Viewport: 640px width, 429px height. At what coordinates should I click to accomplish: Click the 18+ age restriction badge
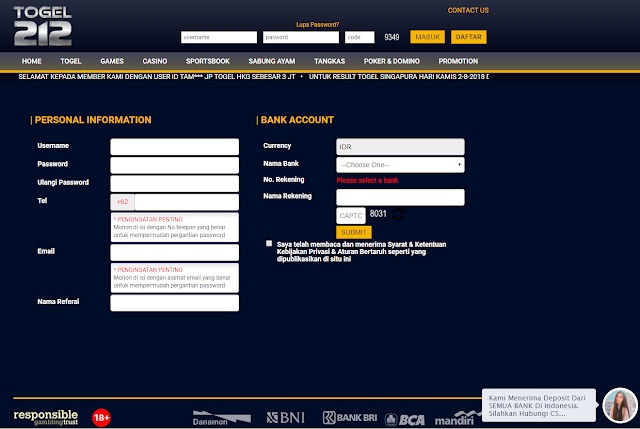tap(101, 418)
